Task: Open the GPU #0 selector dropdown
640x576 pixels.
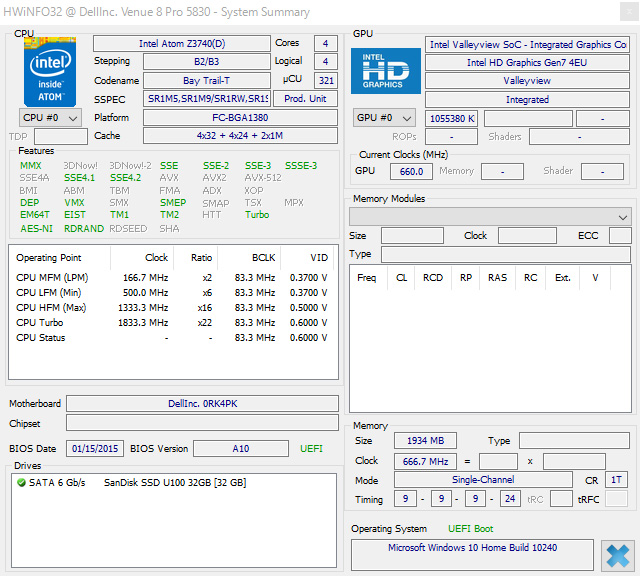Action: click(x=386, y=118)
